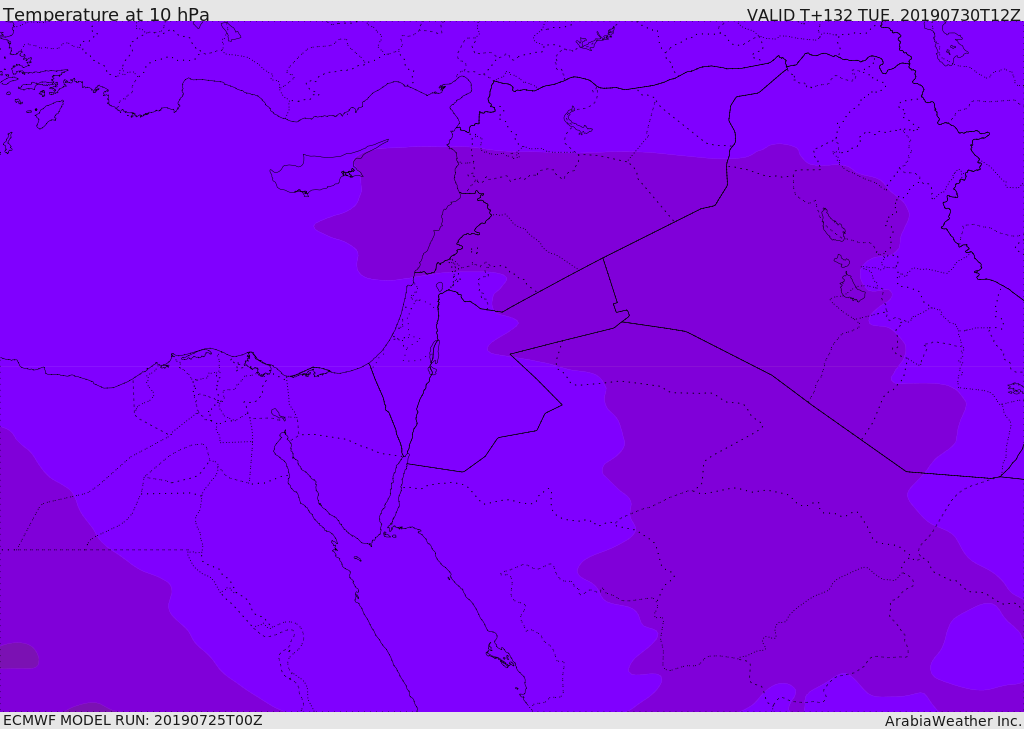
Task: Click the 'ECMWF MODEL RUN: 20190725T00Z' text
Action: [x=133, y=720]
